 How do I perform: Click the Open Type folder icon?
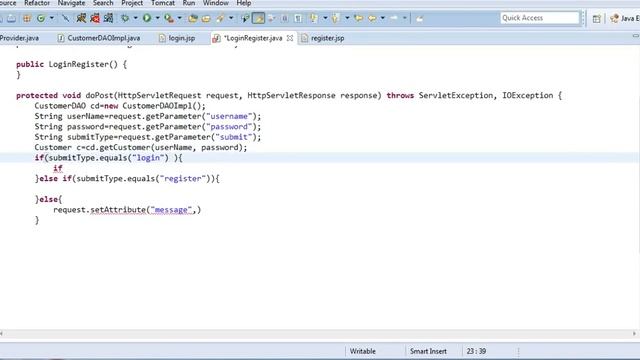point(193,18)
